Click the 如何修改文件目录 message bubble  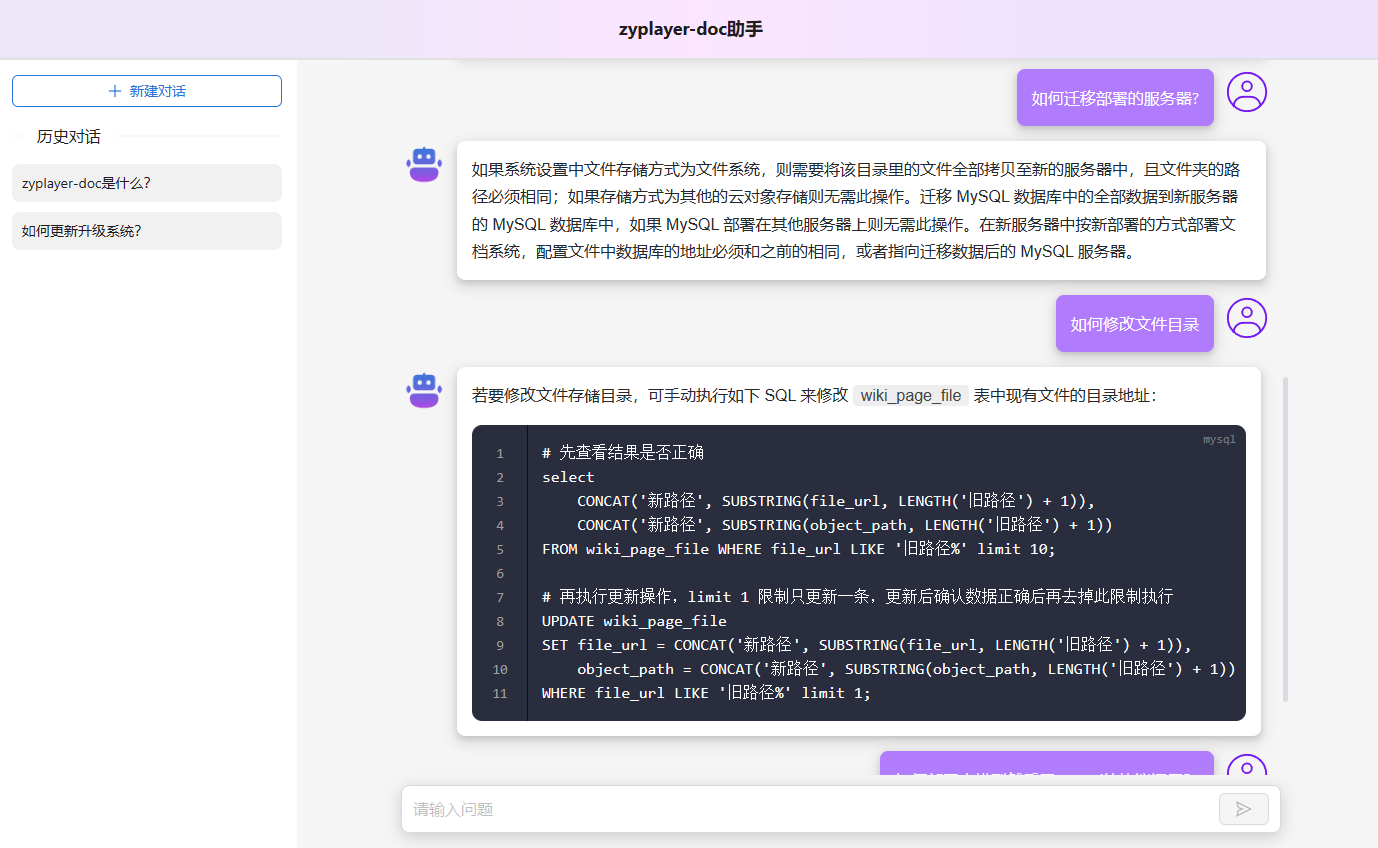coord(1135,324)
